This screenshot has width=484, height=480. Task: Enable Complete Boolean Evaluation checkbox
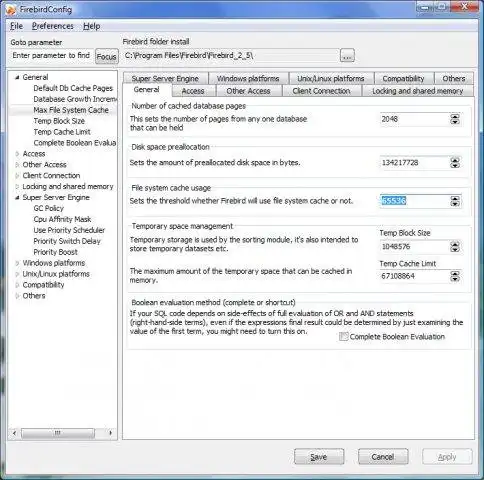(344, 337)
